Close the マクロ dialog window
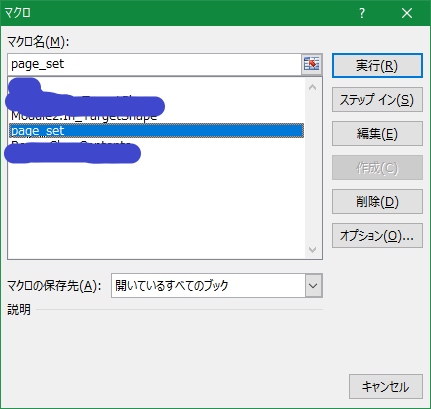Viewport: 431px width, 409px height. [407, 13]
